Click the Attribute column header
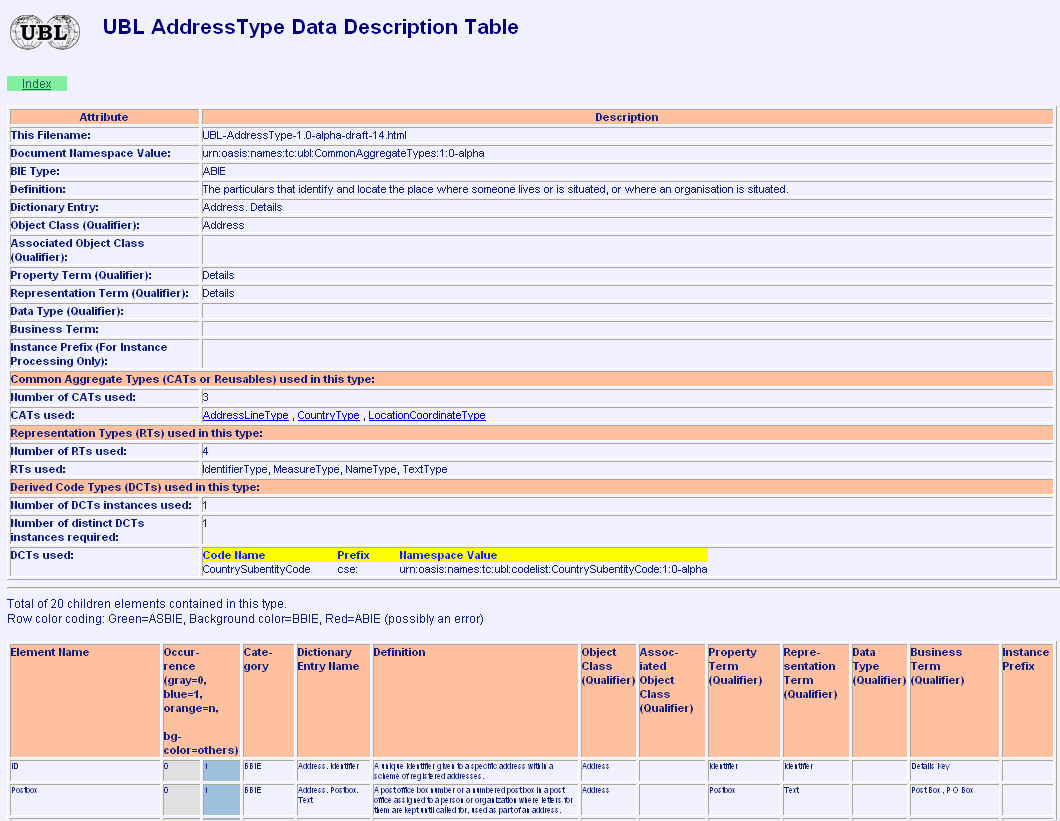The image size is (1060, 821). pyautogui.click(x=104, y=117)
